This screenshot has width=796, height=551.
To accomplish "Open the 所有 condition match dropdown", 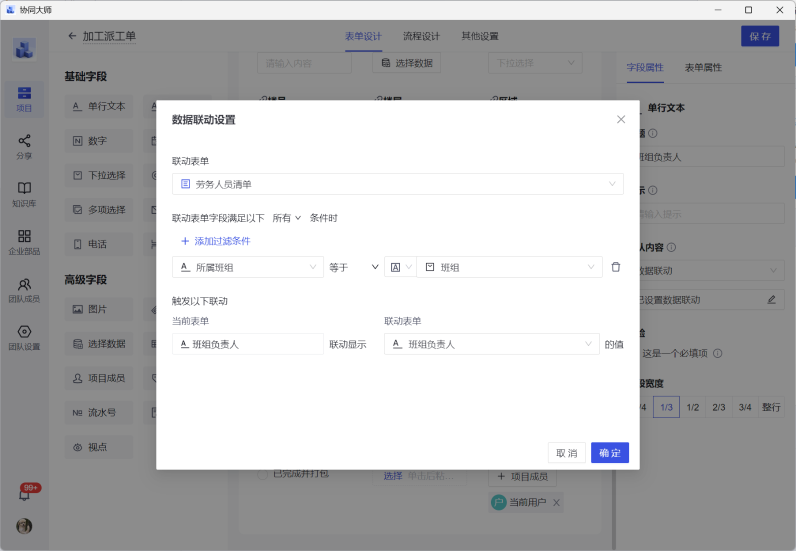I will [x=286, y=218].
